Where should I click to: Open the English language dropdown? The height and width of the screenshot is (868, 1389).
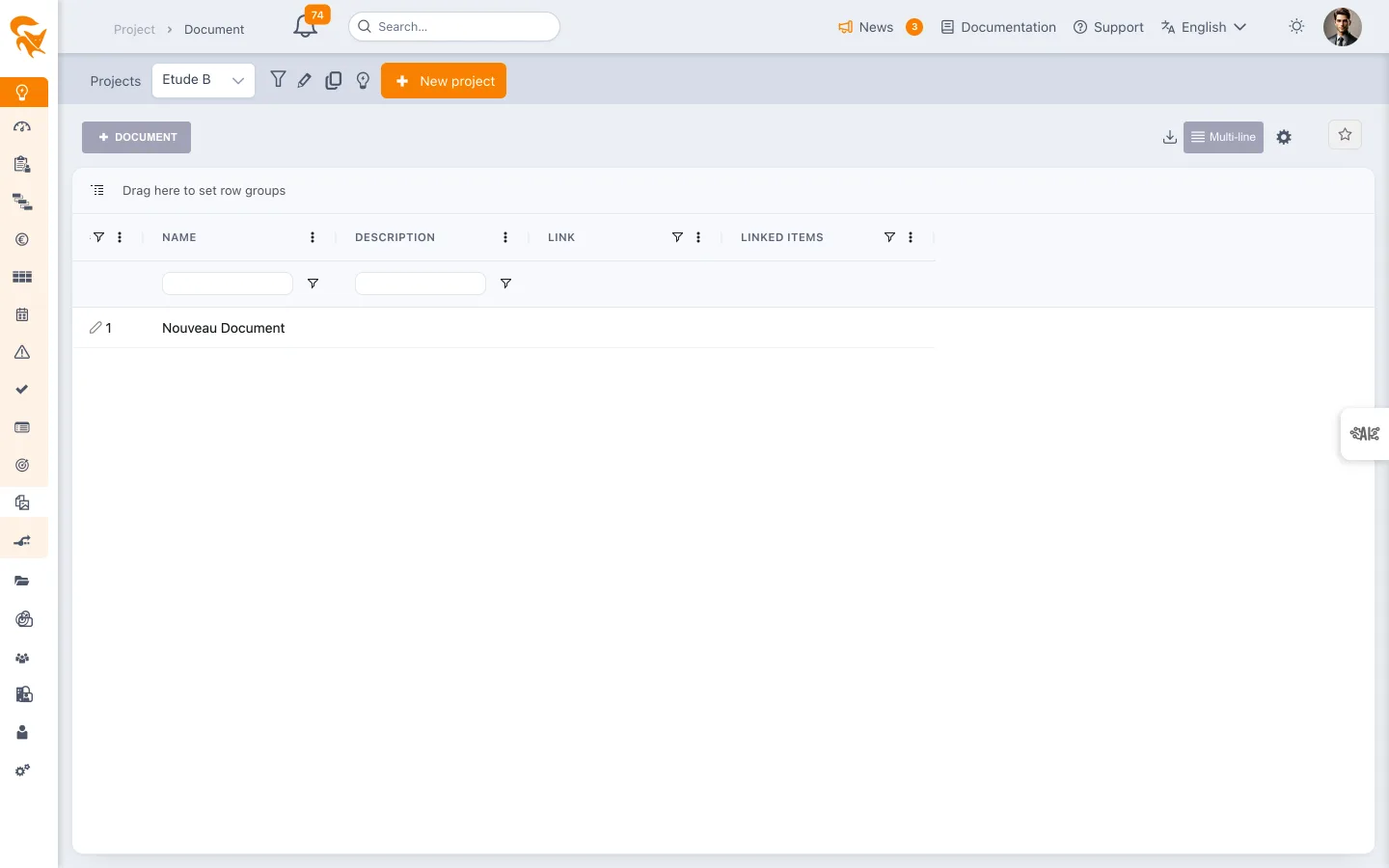(x=1204, y=27)
